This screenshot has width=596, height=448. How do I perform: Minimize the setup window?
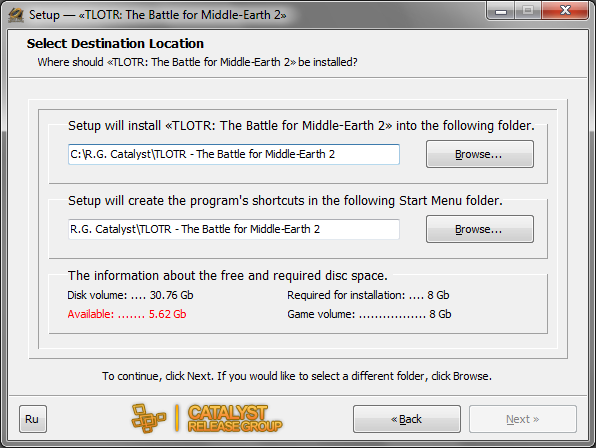point(501,10)
